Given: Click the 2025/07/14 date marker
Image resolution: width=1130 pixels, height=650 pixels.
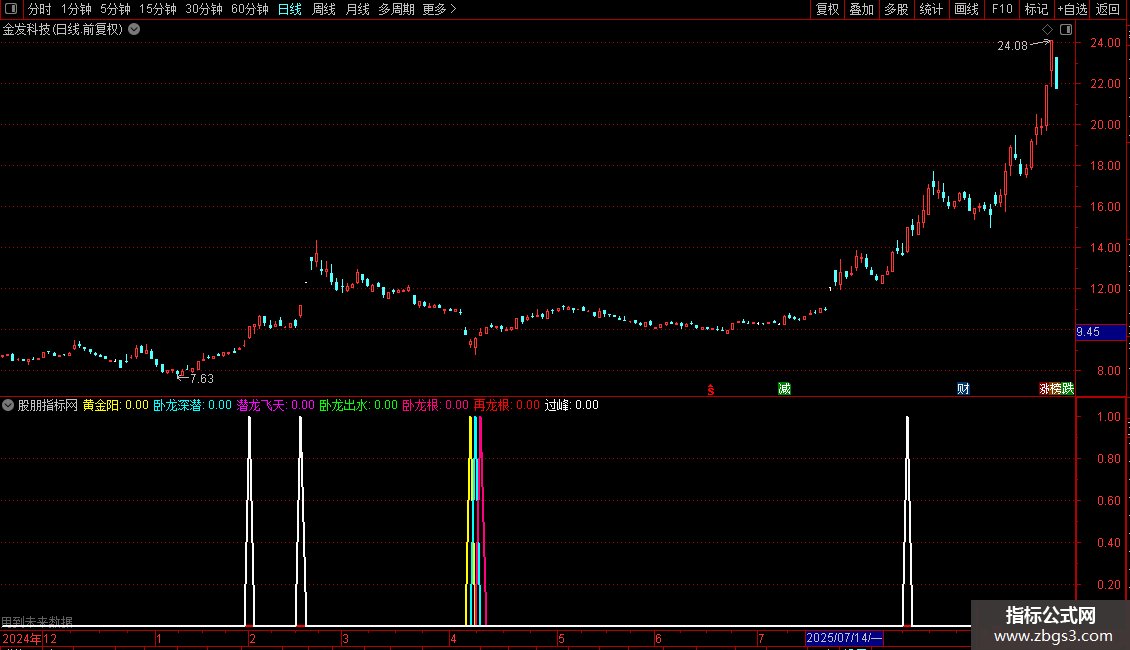Looking at the screenshot, I should [x=844, y=638].
